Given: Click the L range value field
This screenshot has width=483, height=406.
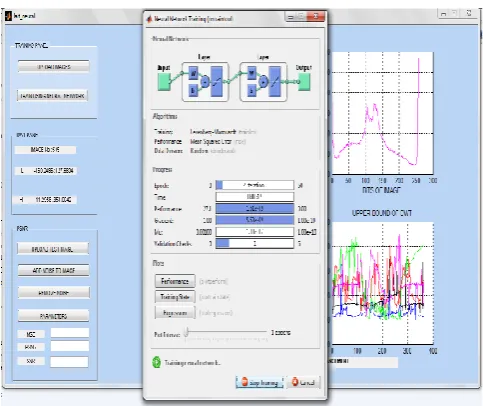Looking at the screenshot, I should [45, 171].
